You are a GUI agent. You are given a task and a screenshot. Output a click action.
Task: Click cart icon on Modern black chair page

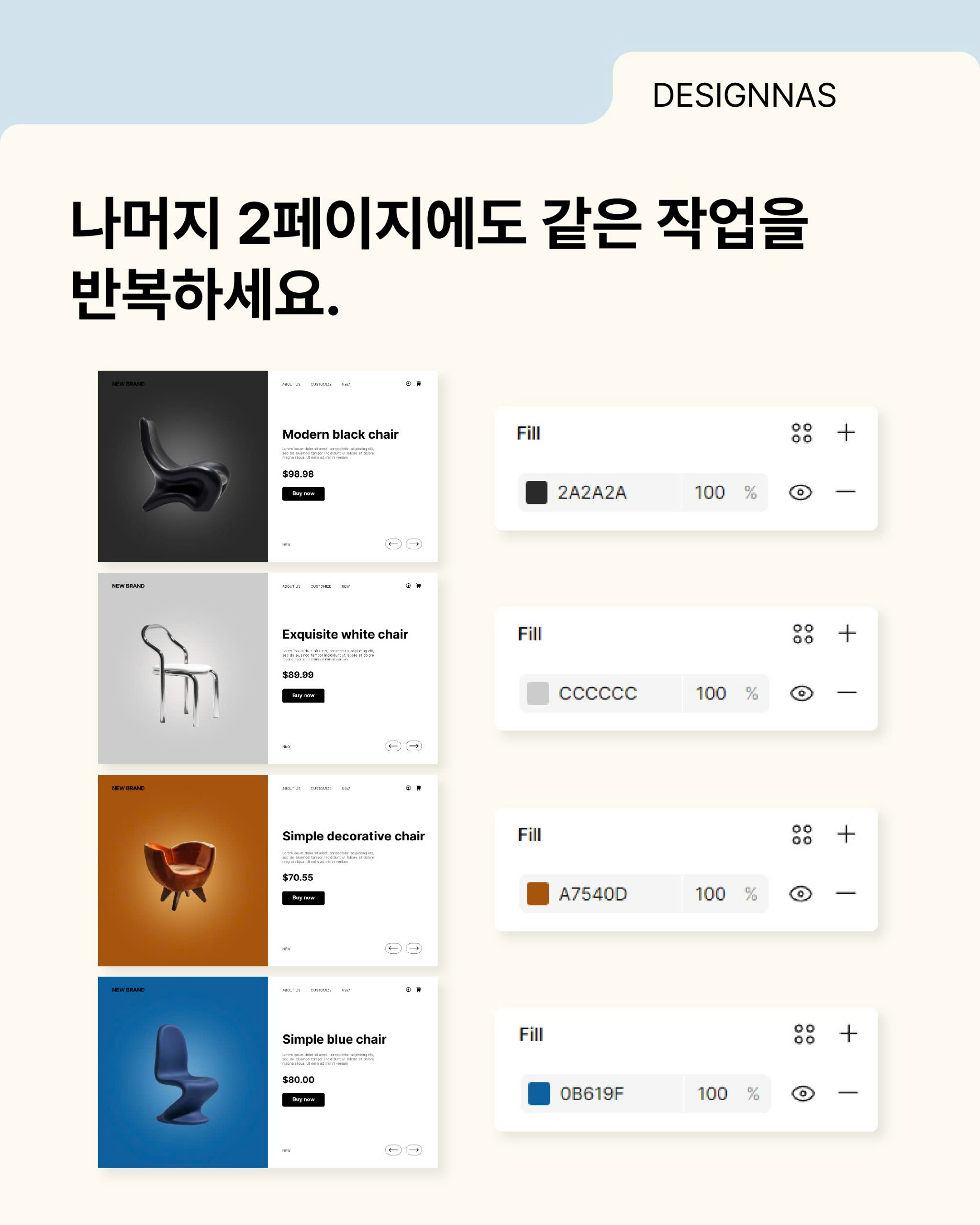click(419, 383)
